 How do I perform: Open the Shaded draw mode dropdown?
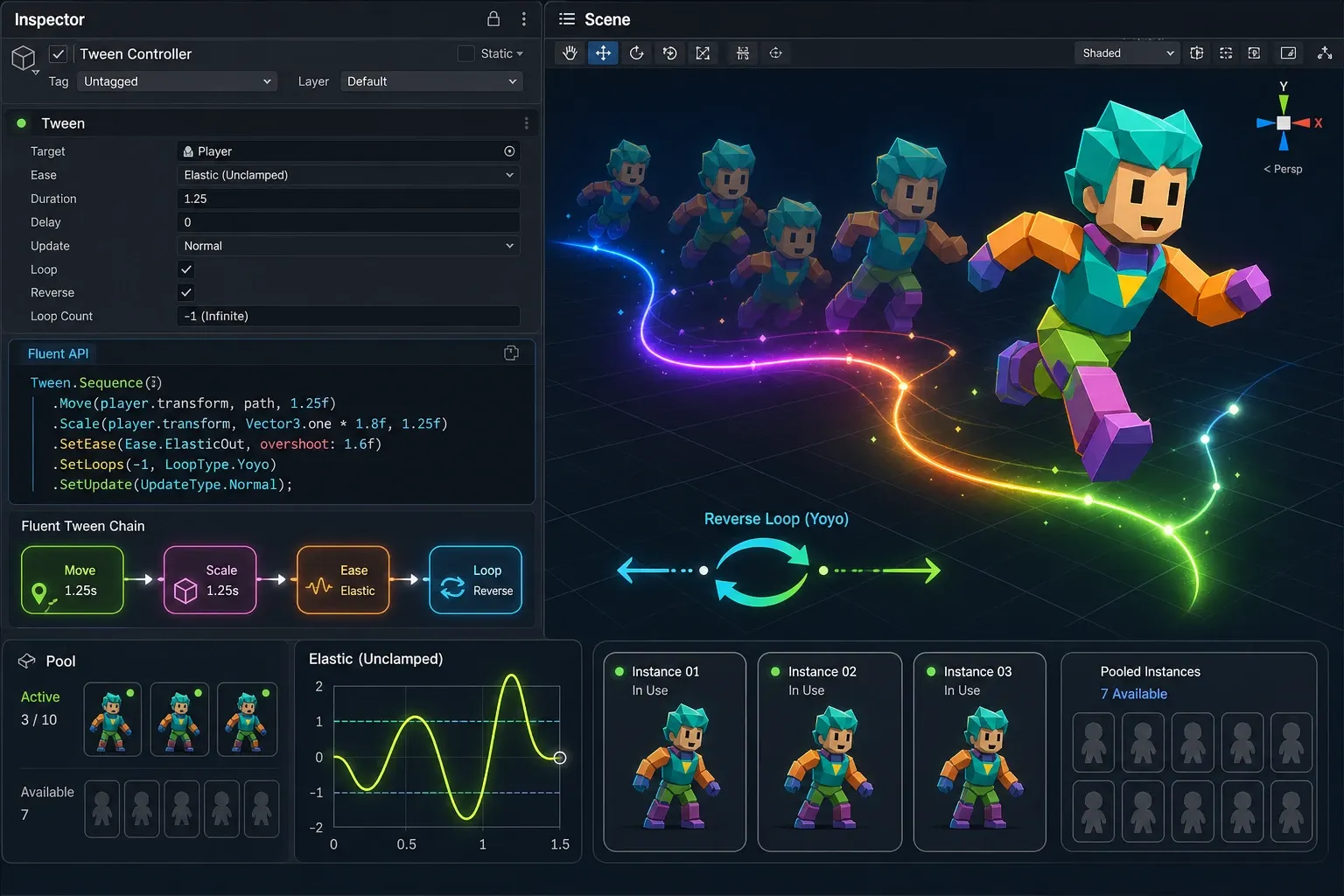(1127, 53)
